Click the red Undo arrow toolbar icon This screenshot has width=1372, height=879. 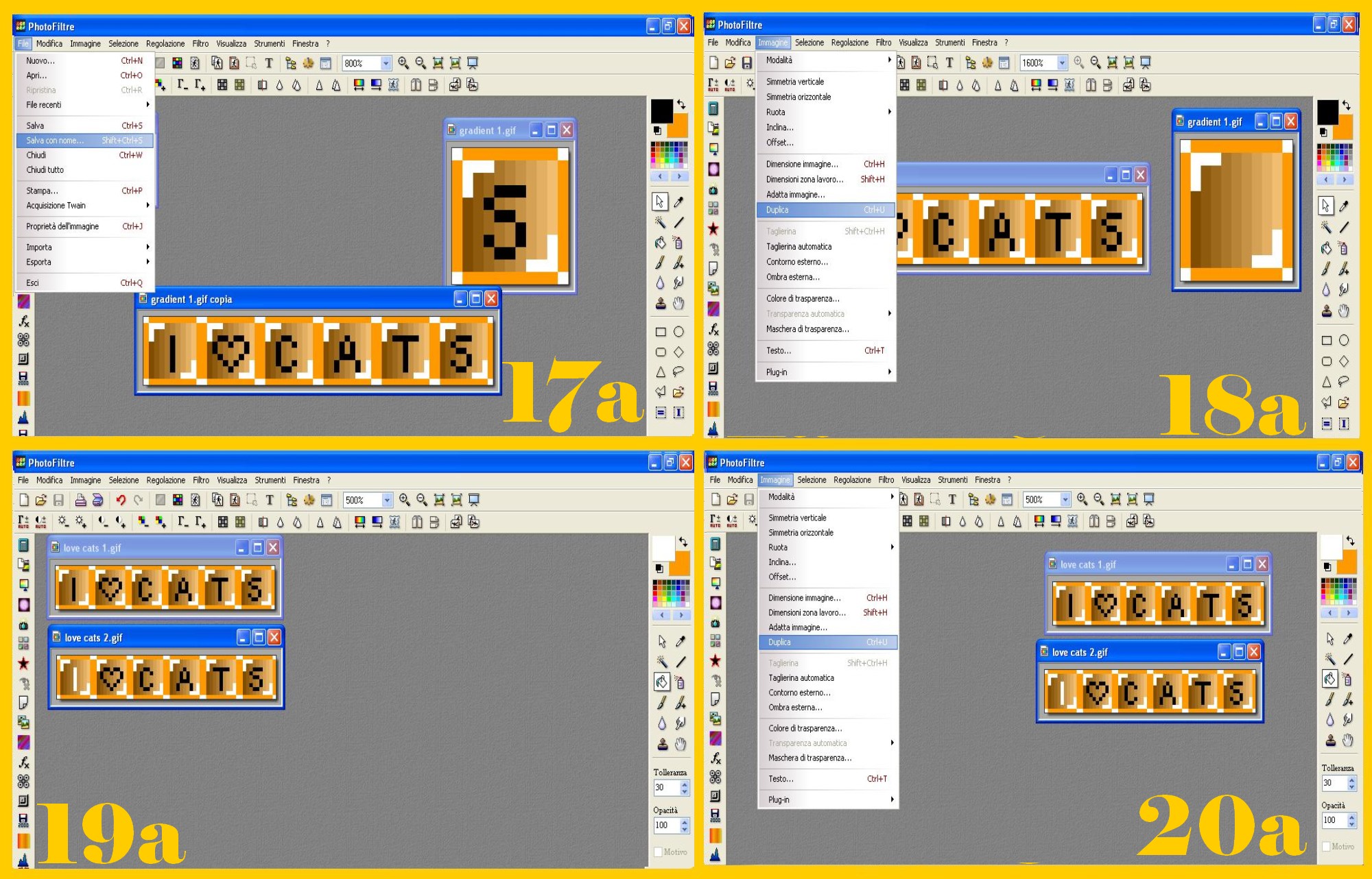pos(121,500)
